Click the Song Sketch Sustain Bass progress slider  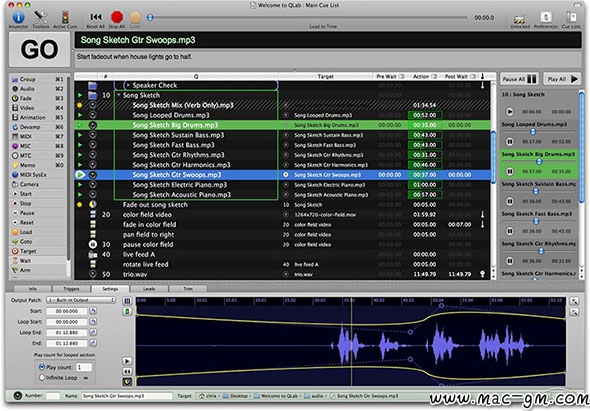[535, 191]
